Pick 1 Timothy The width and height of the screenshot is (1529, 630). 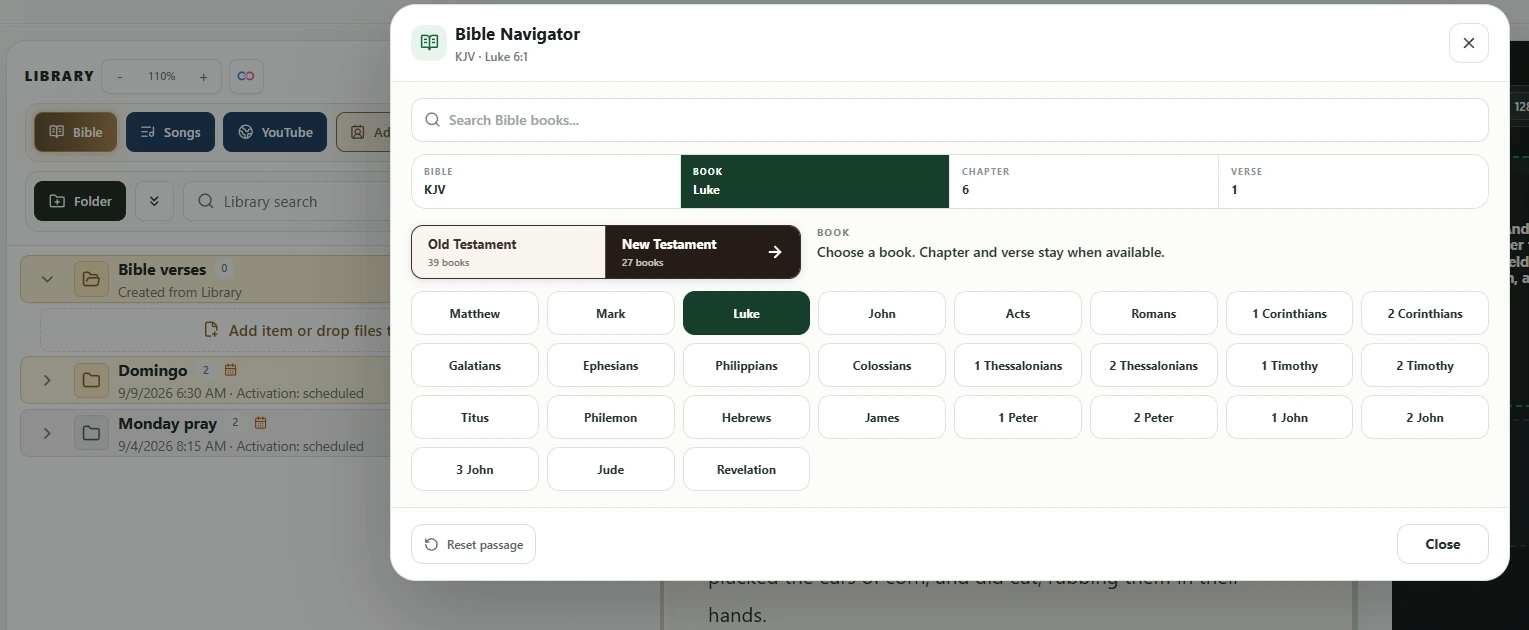pyautogui.click(x=1290, y=365)
